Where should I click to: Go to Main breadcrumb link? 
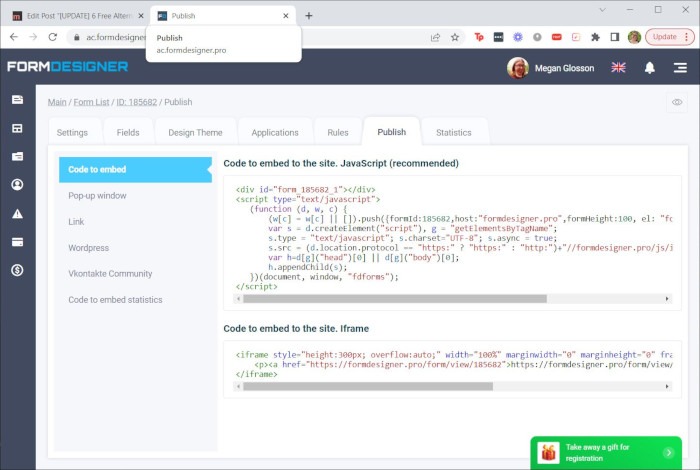pyautogui.click(x=57, y=102)
